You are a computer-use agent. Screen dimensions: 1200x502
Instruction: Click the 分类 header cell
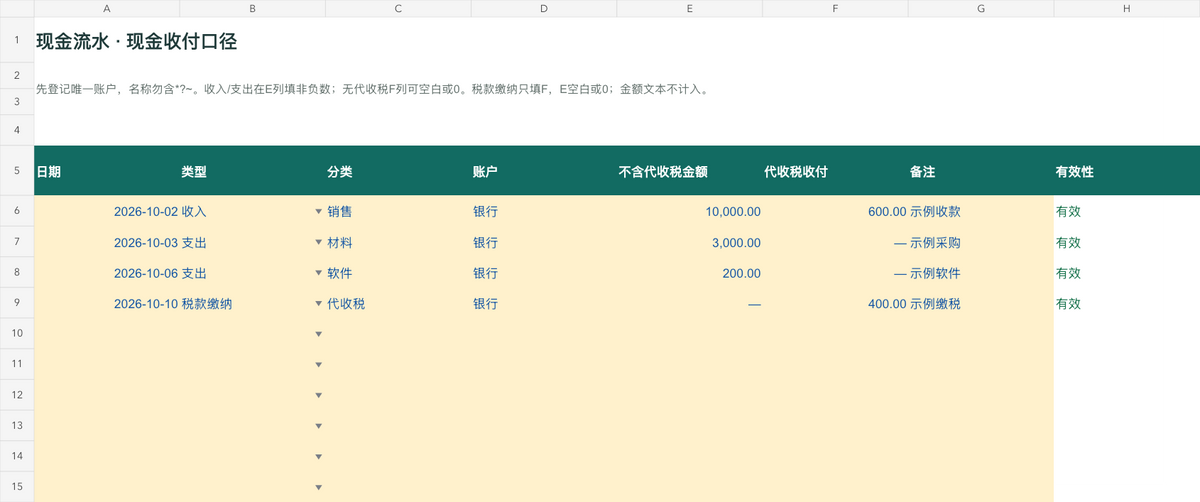tap(398, 171)
